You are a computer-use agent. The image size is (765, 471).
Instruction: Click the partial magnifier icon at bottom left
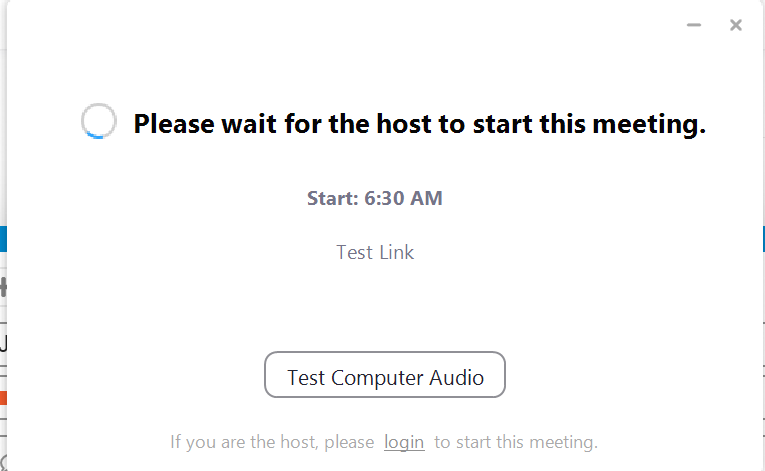[x=3, y=463]
